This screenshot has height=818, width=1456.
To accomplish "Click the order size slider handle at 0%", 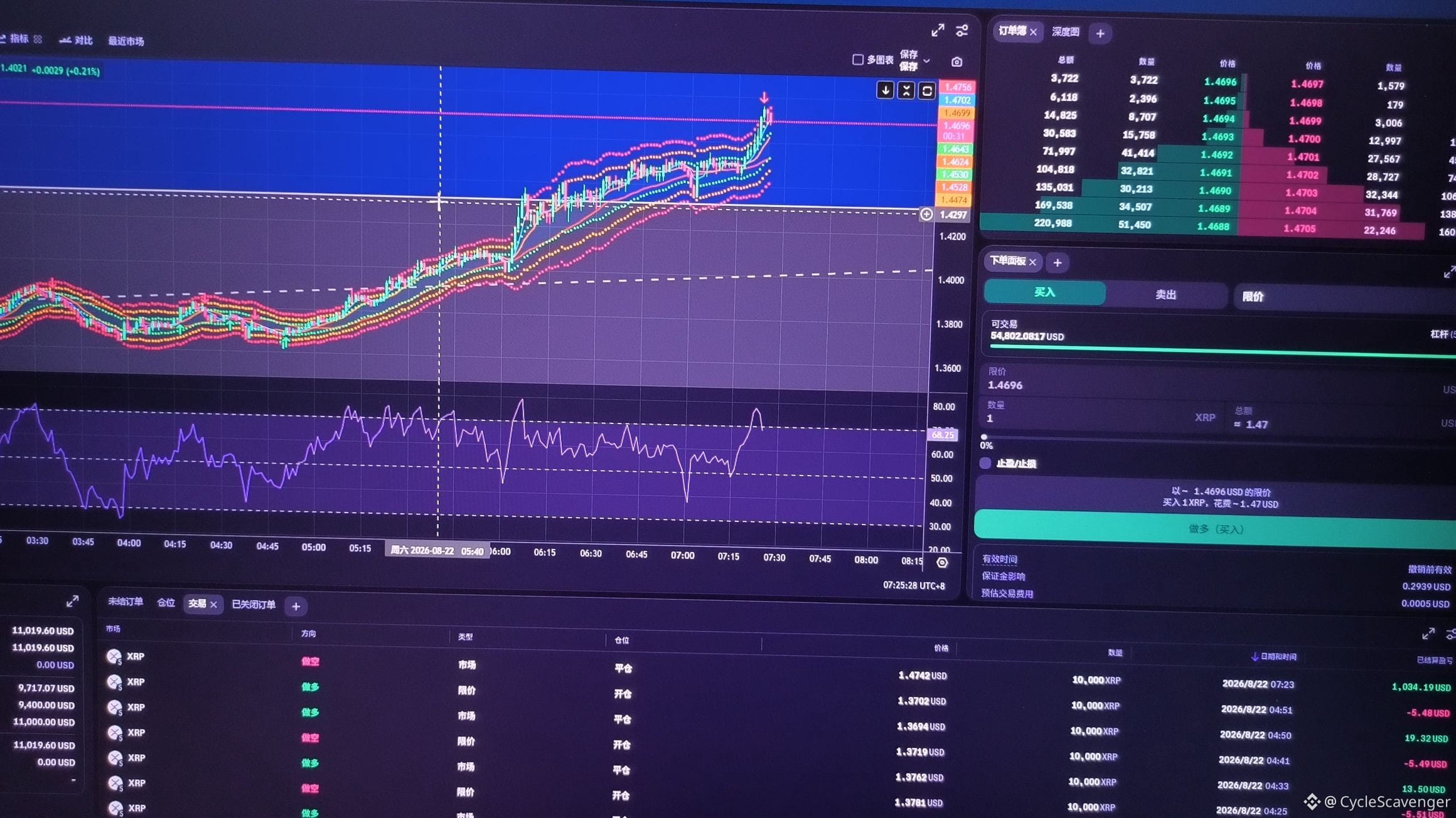I will (984, 437).
